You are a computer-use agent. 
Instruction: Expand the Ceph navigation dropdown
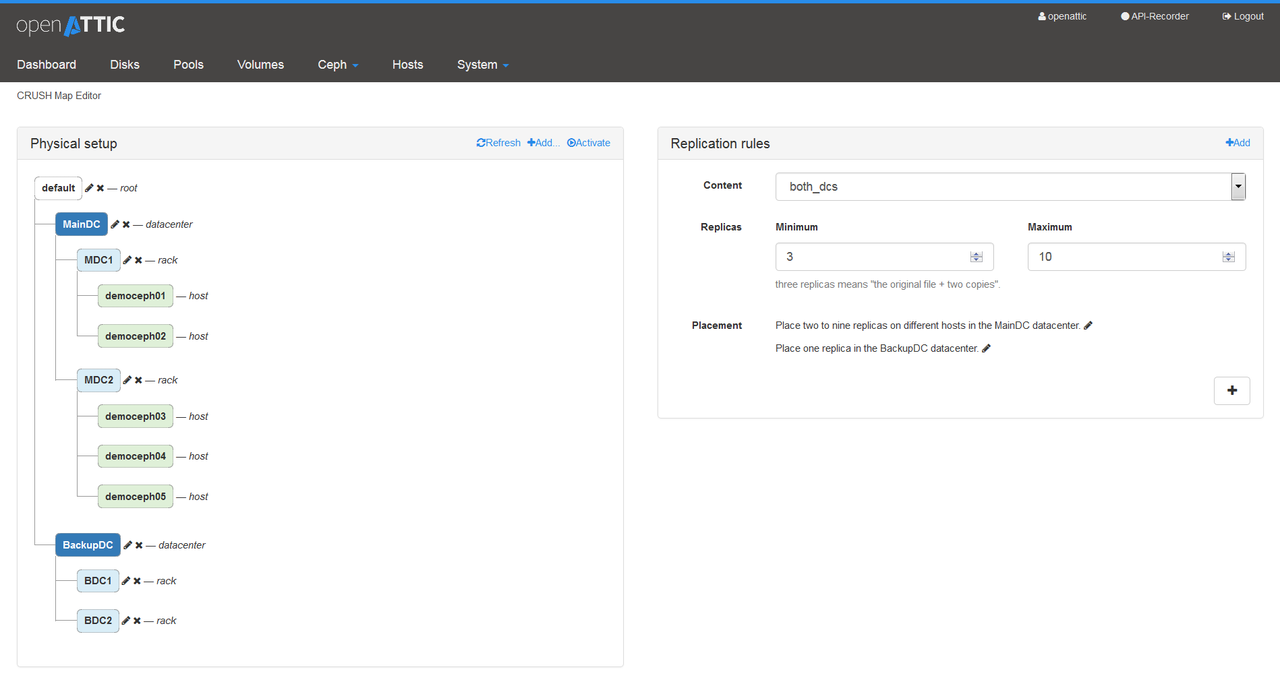338,65
